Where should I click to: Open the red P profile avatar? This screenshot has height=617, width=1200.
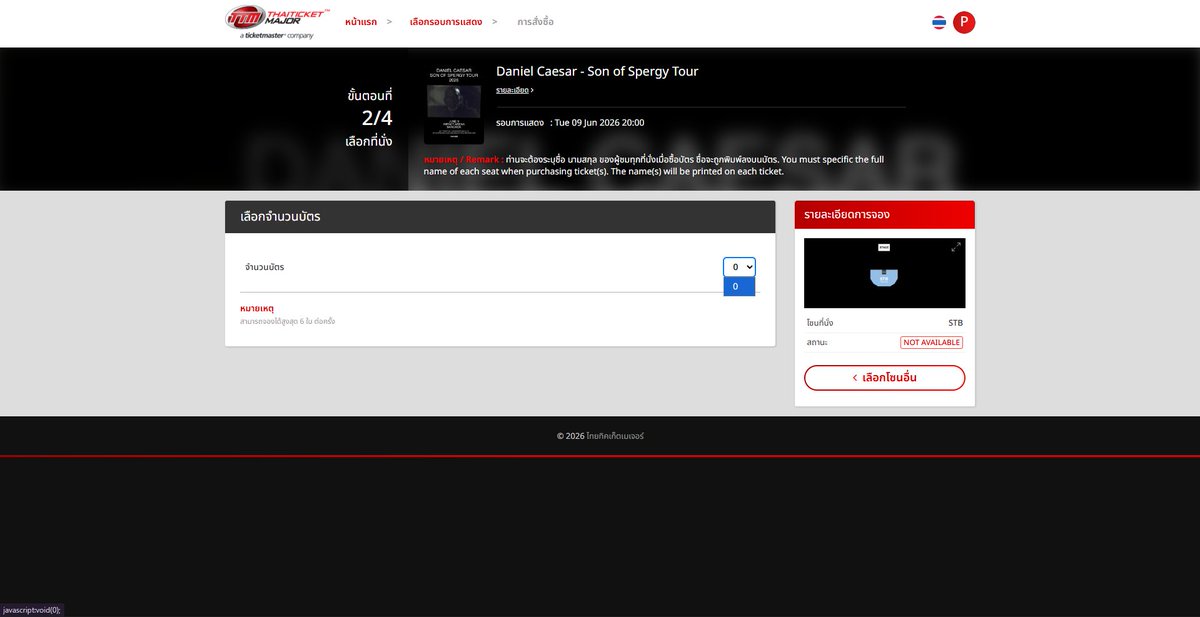click(x=964, y=22)
